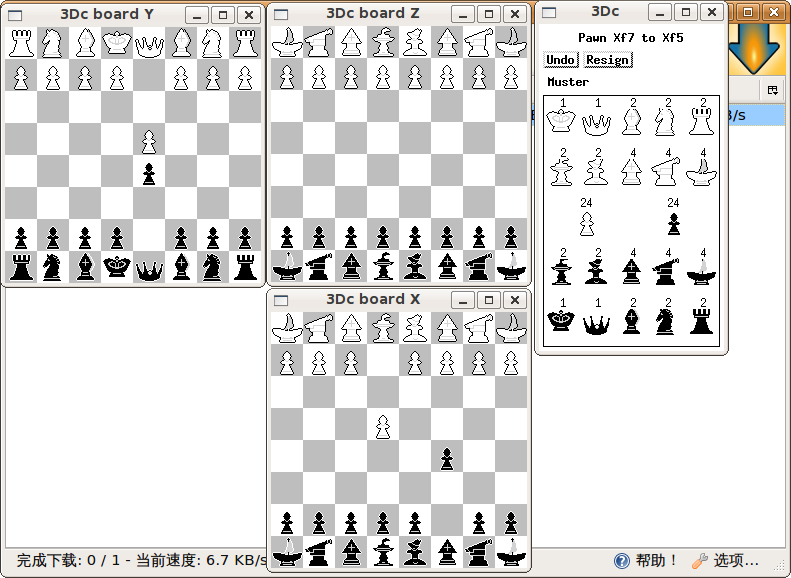The height and width of the screenshot is (578, 791).
Task: Minimize the 3Dc board X window
Action: point(463,300)
